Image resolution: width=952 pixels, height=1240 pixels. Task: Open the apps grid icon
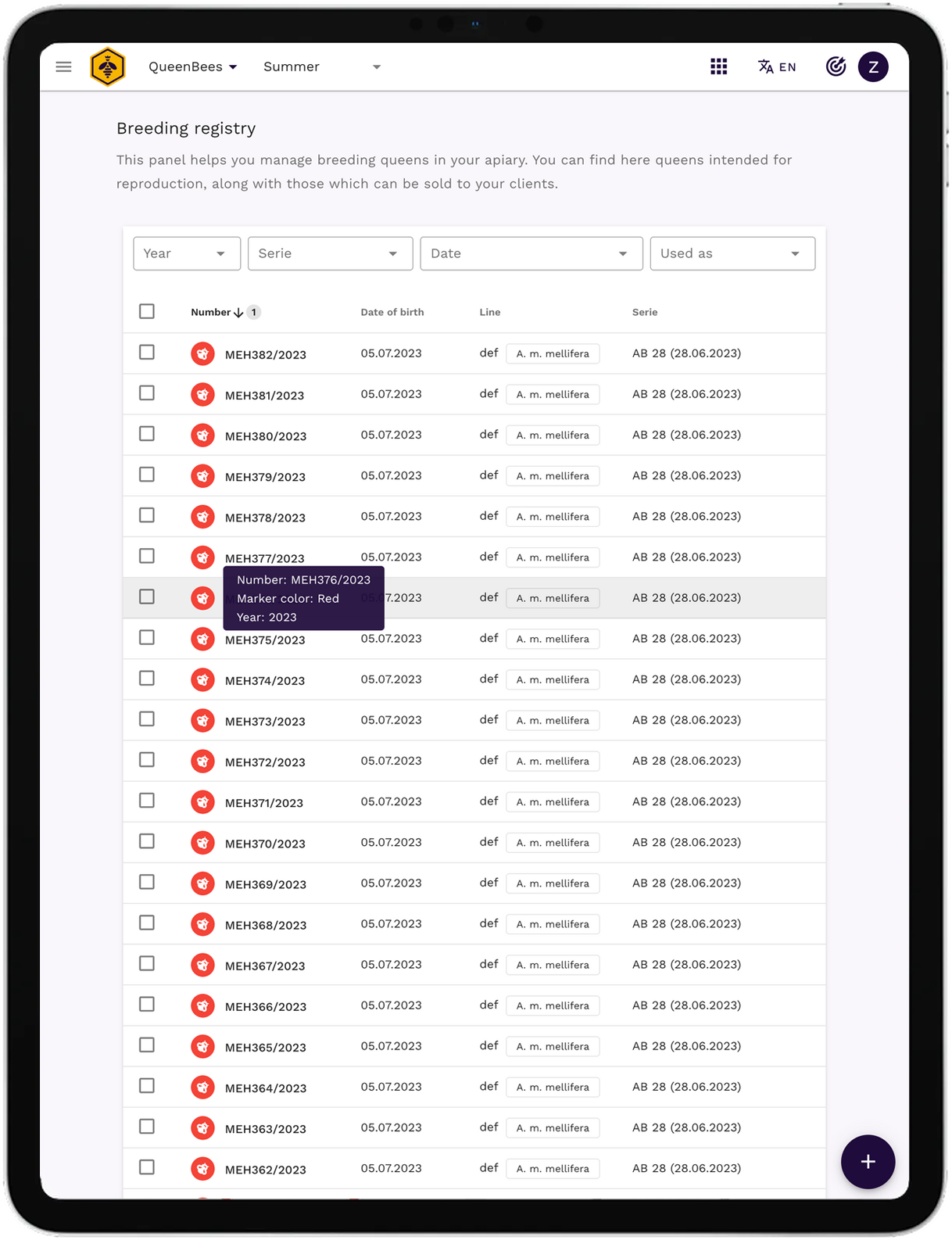click(x=718, y=67)
